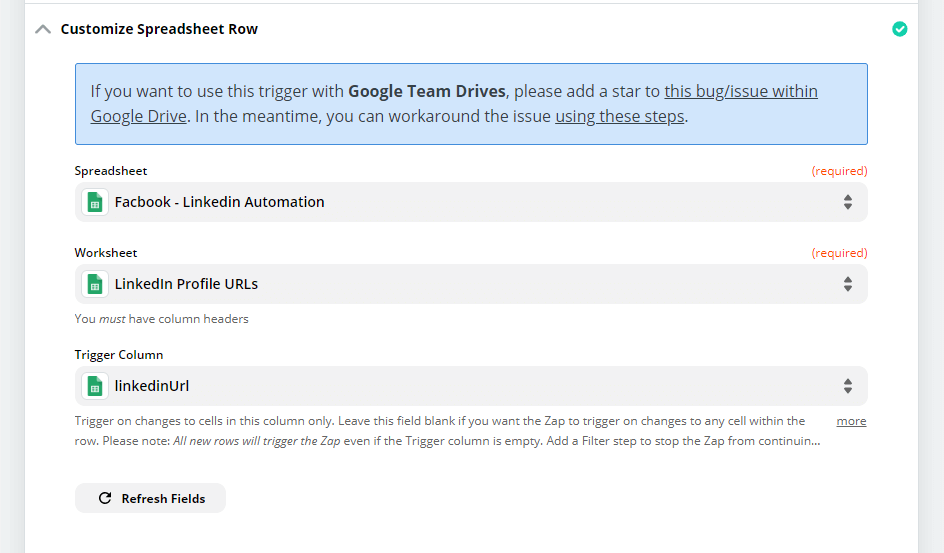The width and height of the screenshot is (944, 553).
Task: Open the Worksheet dropdown field
Action: [471, 284]
